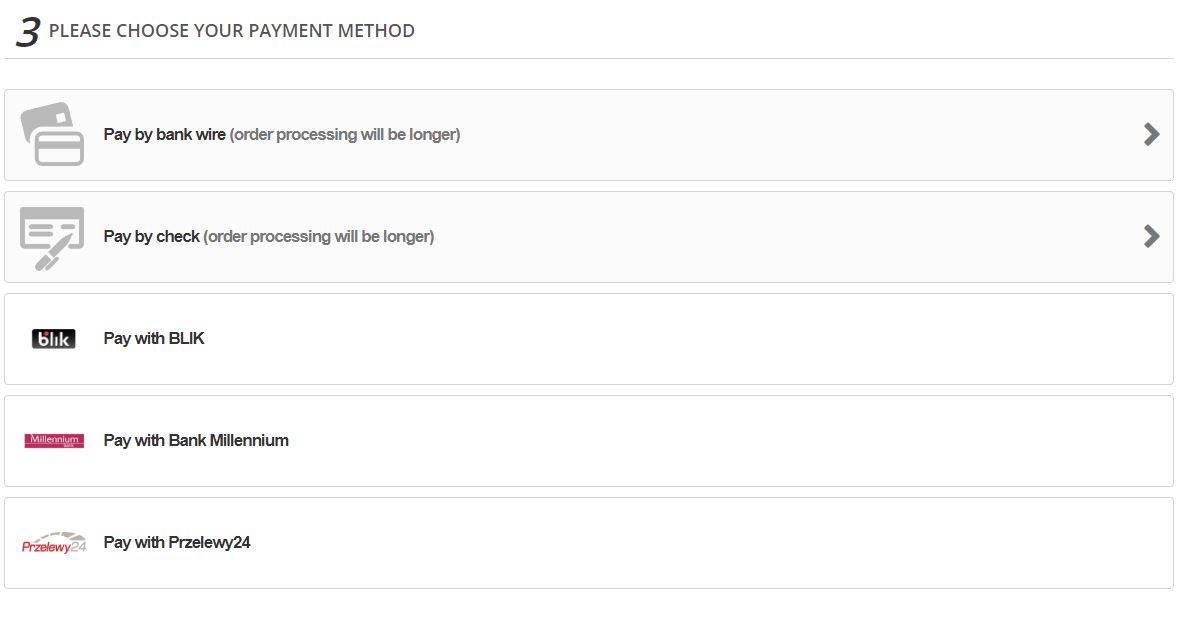Viewport: 1190px width, 619px height.
Task: Select the Pay with BLIK option
Action: click(x=153, y=338)
